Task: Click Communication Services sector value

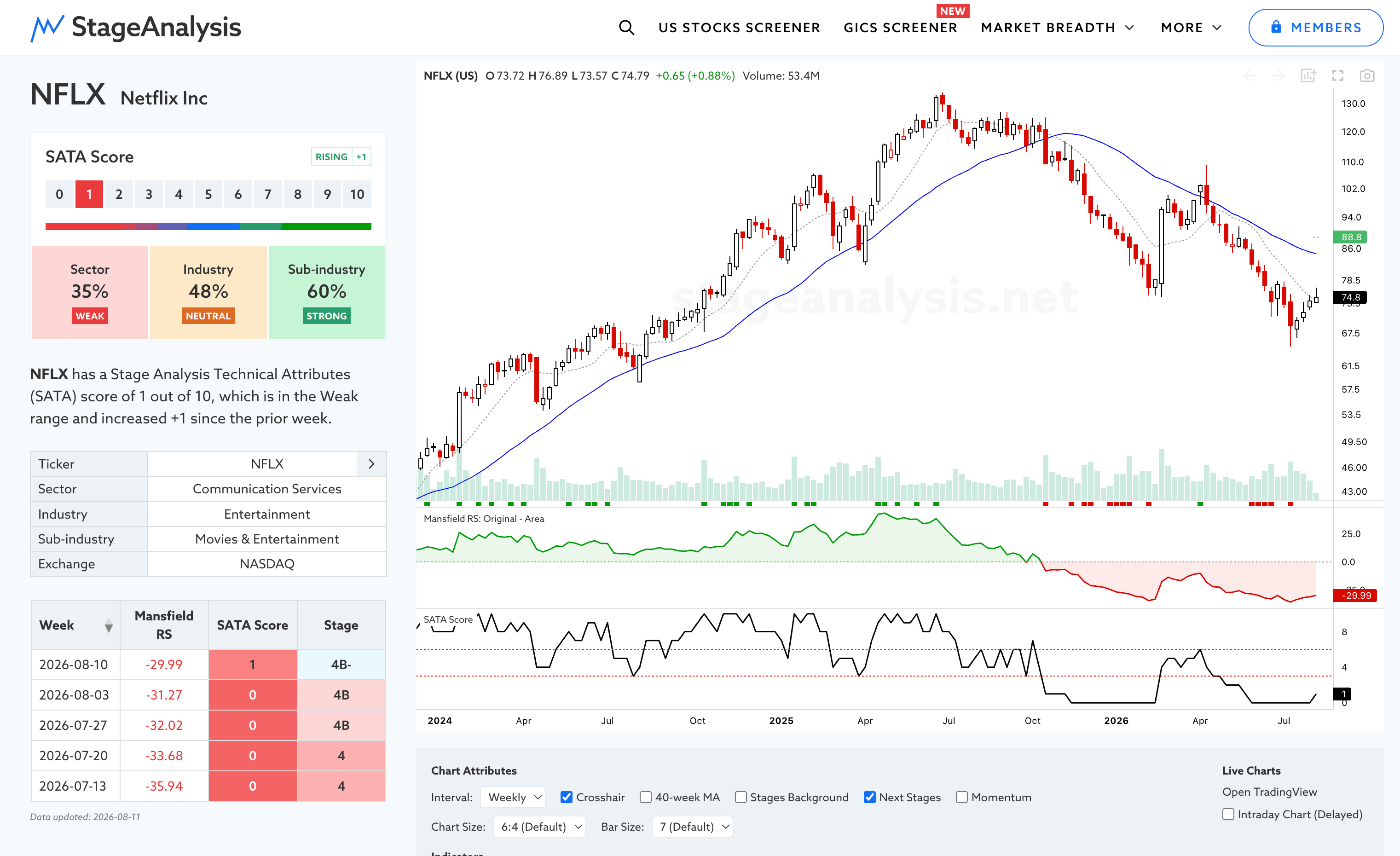Action: click(x=267, y=489)
